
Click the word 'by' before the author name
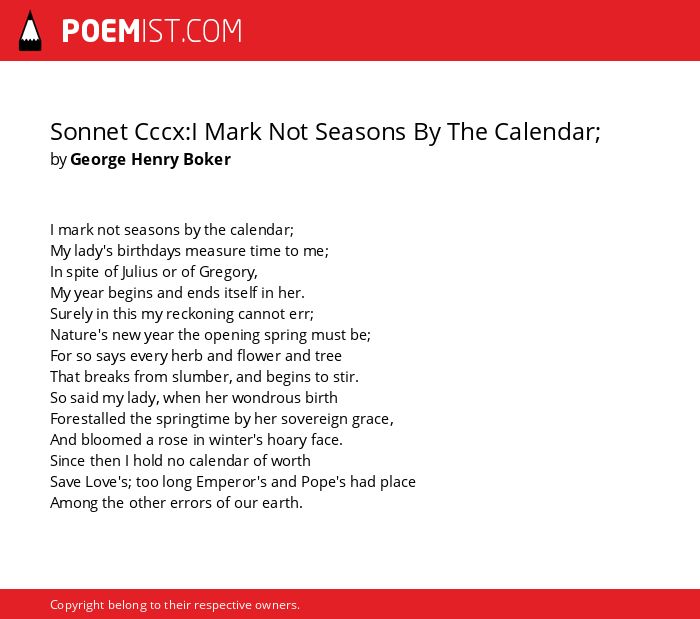[x=58, y=159]
